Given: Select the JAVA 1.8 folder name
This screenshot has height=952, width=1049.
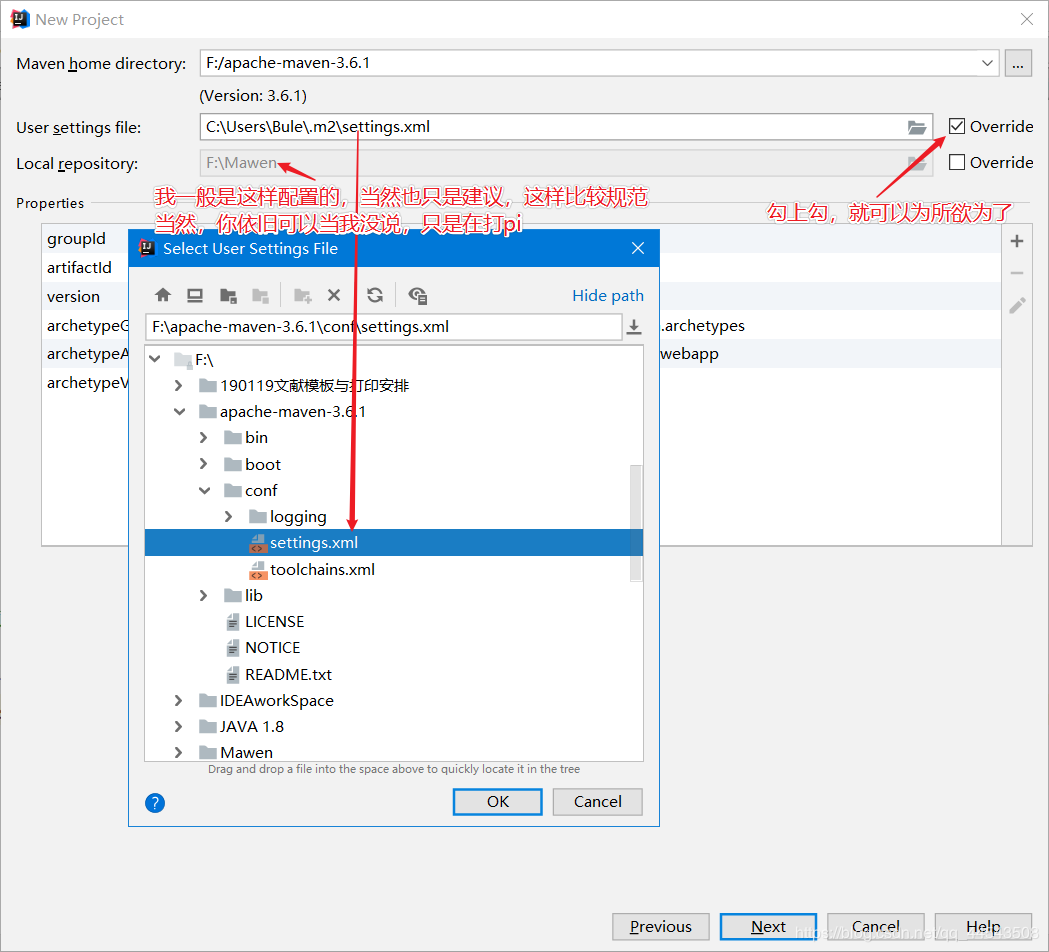Looking at the screenshot, I should [x=252, y=727].
